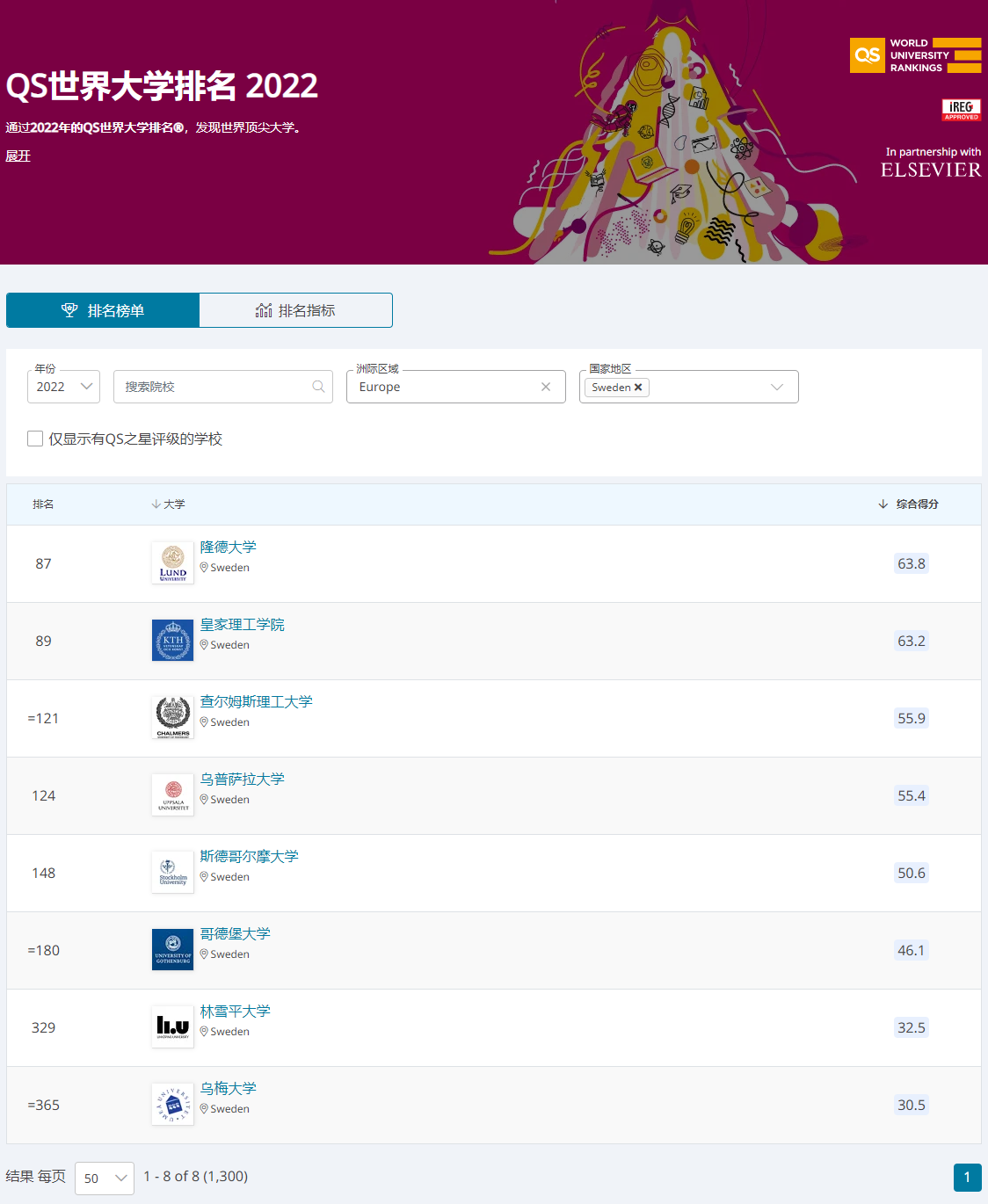This screenshot has width=988, height=1204.
Task: Click score 50.6 for 斯德哥尔摩大学
Action: (x=912, y=873)
